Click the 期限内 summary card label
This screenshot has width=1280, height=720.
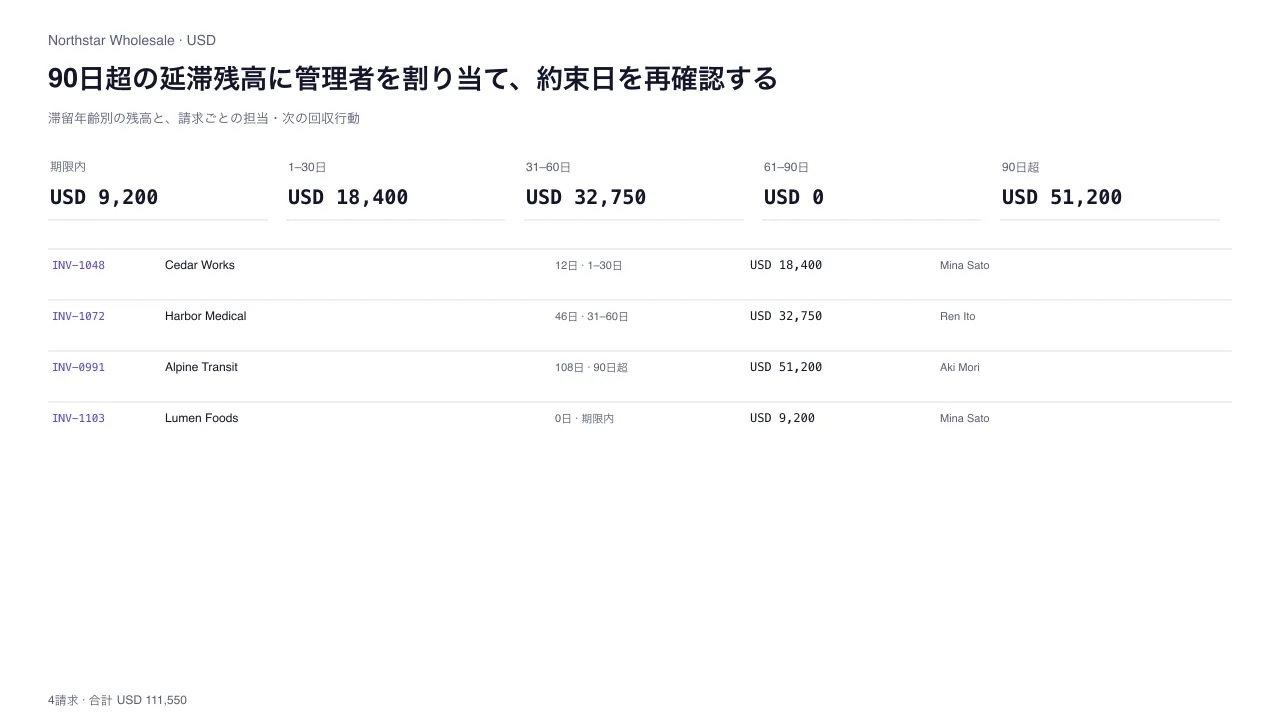click(68, 167)
